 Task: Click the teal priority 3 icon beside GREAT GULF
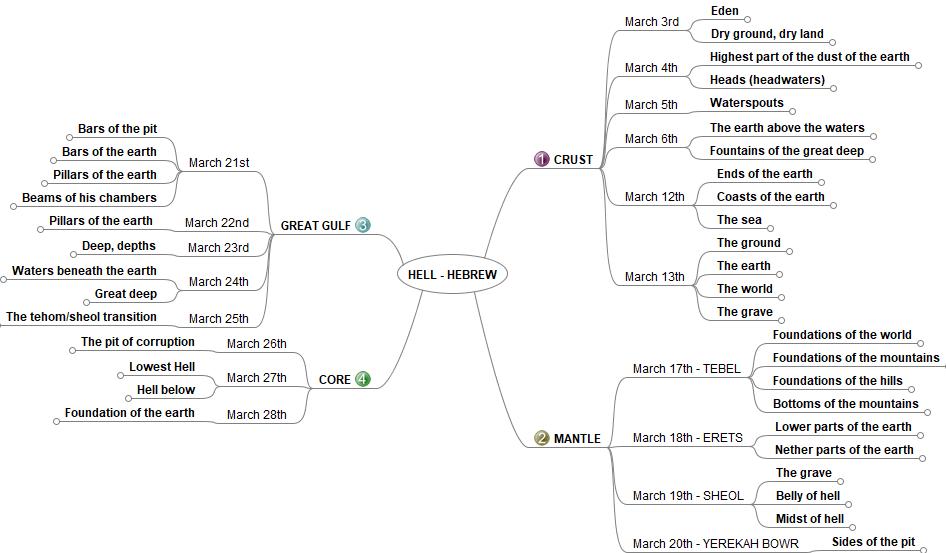point(362,225)
